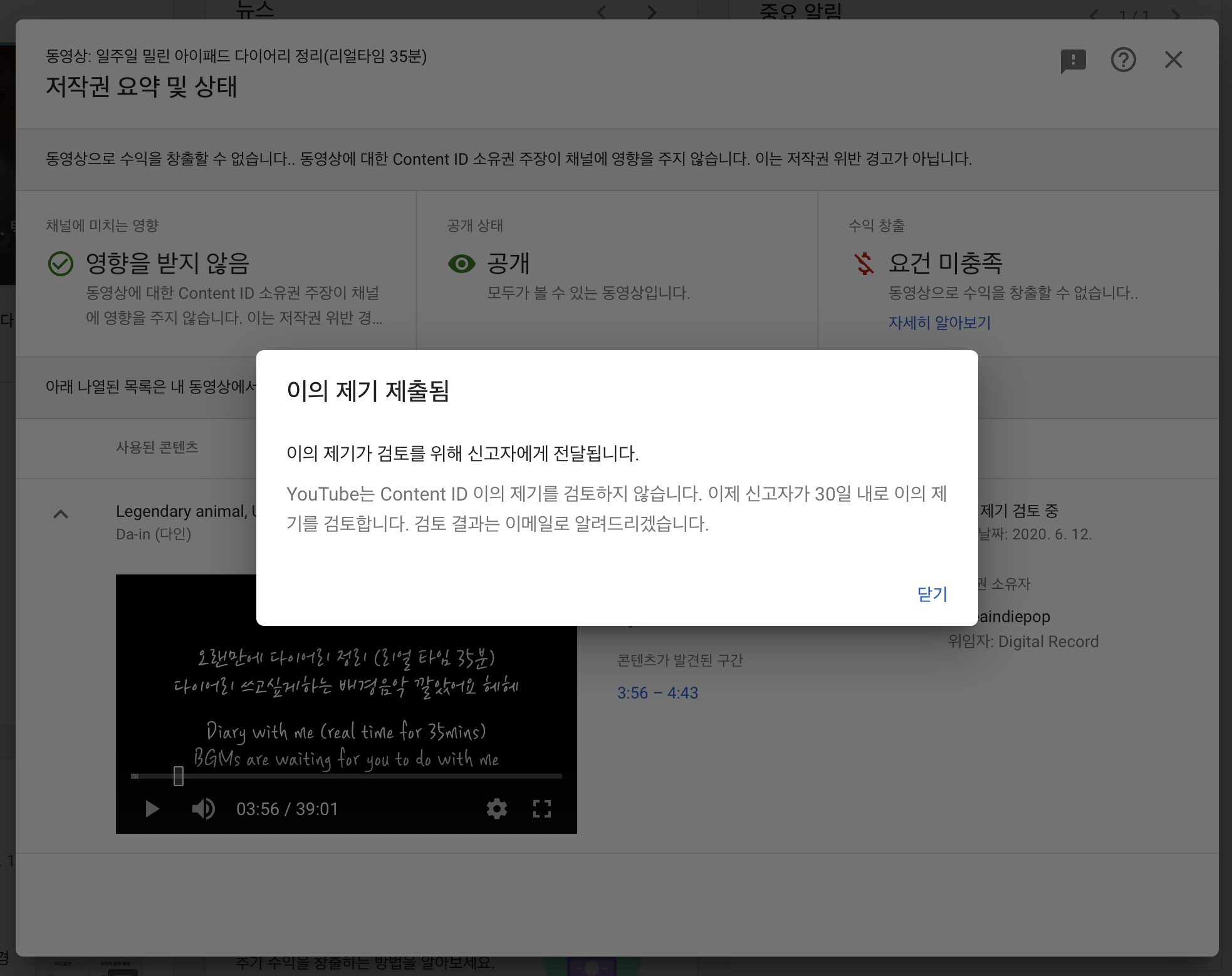This screenshot has width=1232, height=976.
Task: Enter fullscreen in video player
Action: [541, 809]
